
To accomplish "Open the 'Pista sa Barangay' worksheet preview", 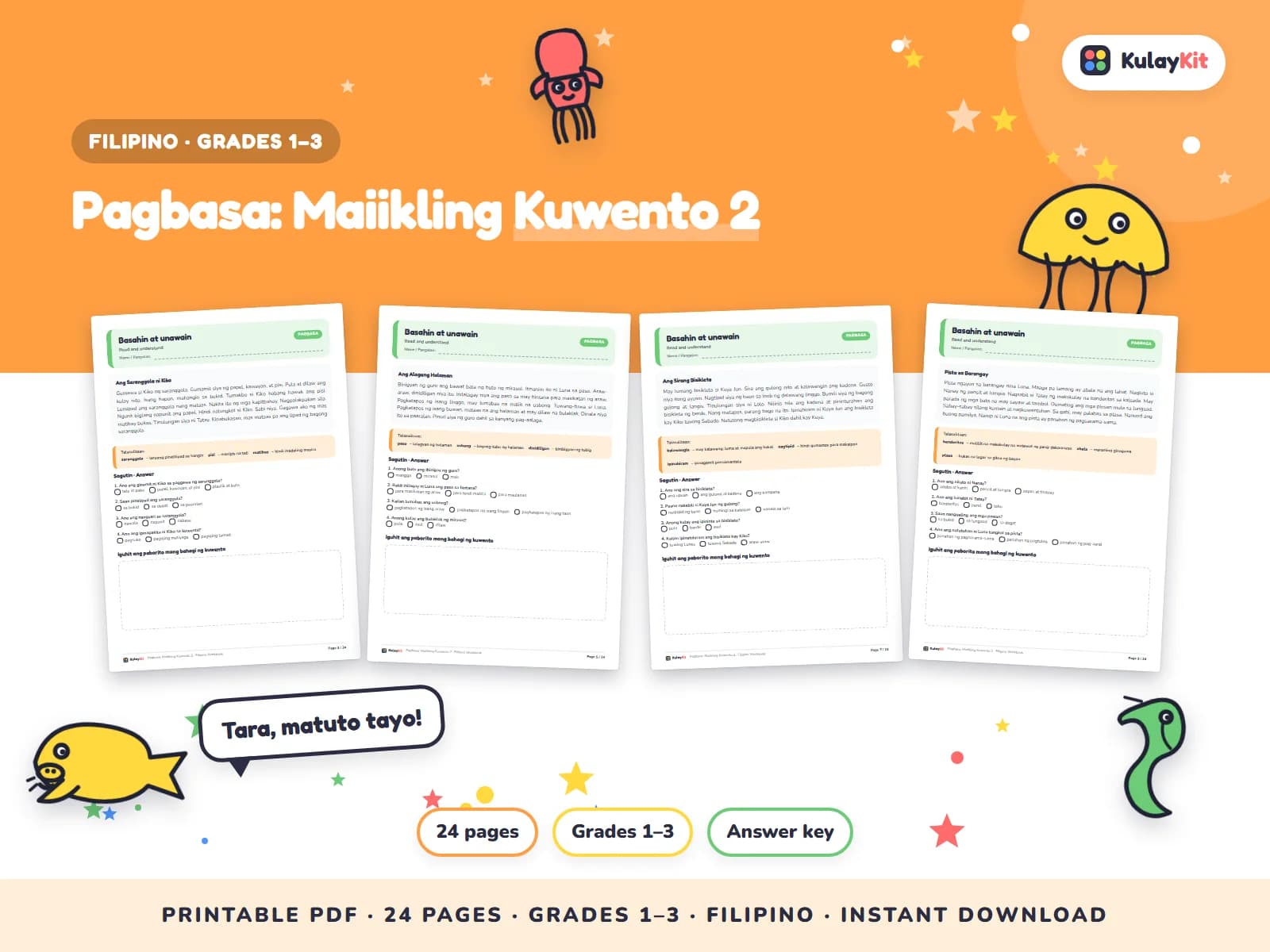I will 1043,487.
